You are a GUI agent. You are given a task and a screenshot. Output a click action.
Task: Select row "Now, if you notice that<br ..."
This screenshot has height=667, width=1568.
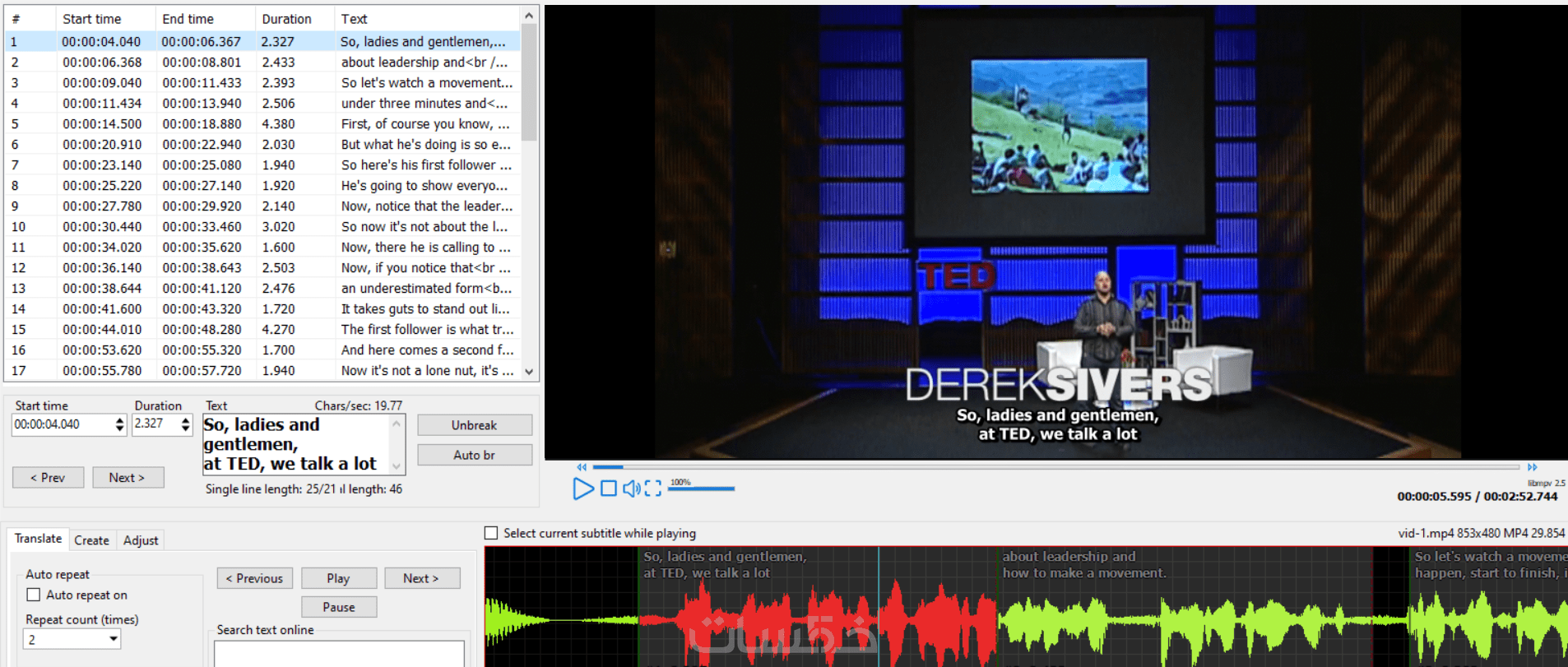point(263,267)
